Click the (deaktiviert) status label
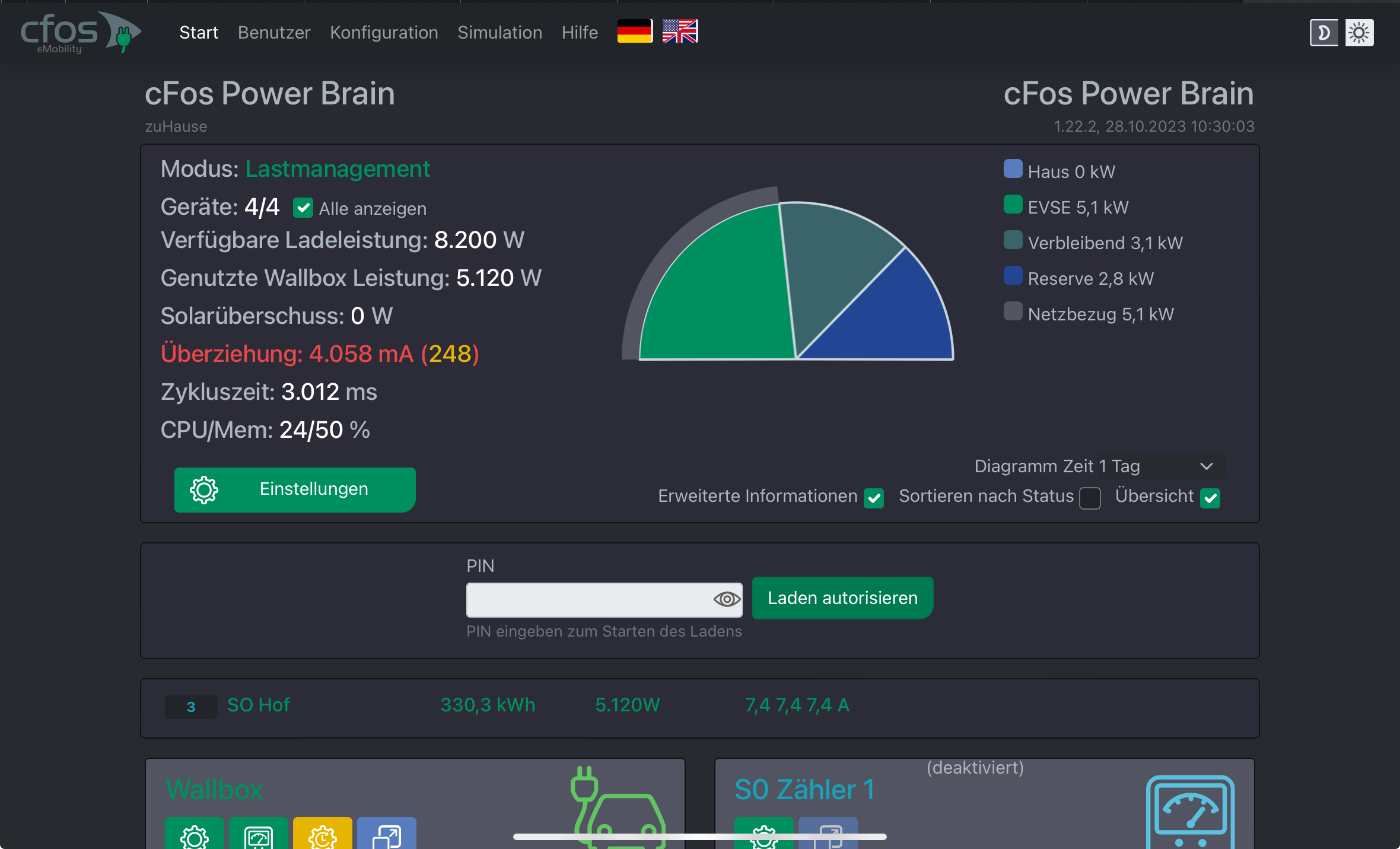 pyautogui.click(x=975, y=768)
